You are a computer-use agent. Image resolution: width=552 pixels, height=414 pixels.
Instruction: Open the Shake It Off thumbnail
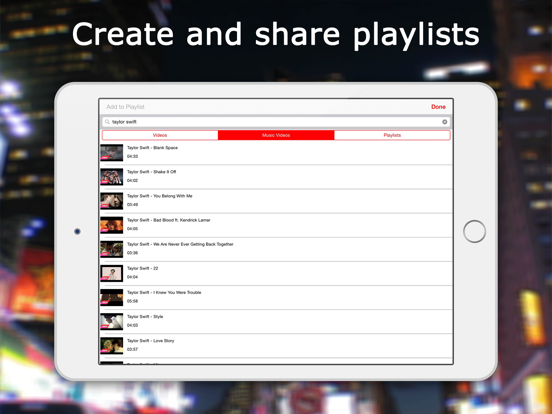click(112, 176)
